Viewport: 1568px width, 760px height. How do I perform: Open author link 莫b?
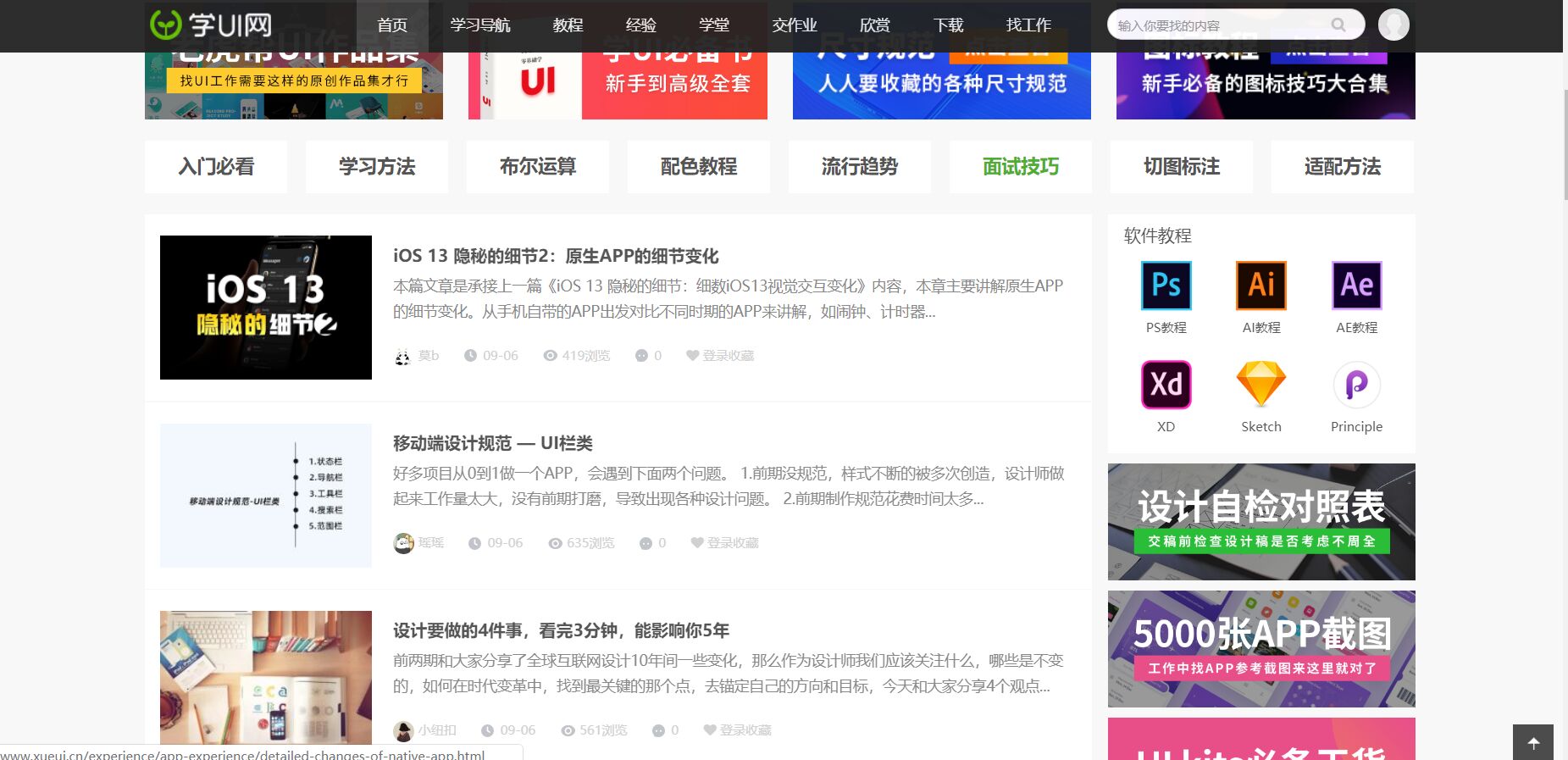[x=429, y=356]
